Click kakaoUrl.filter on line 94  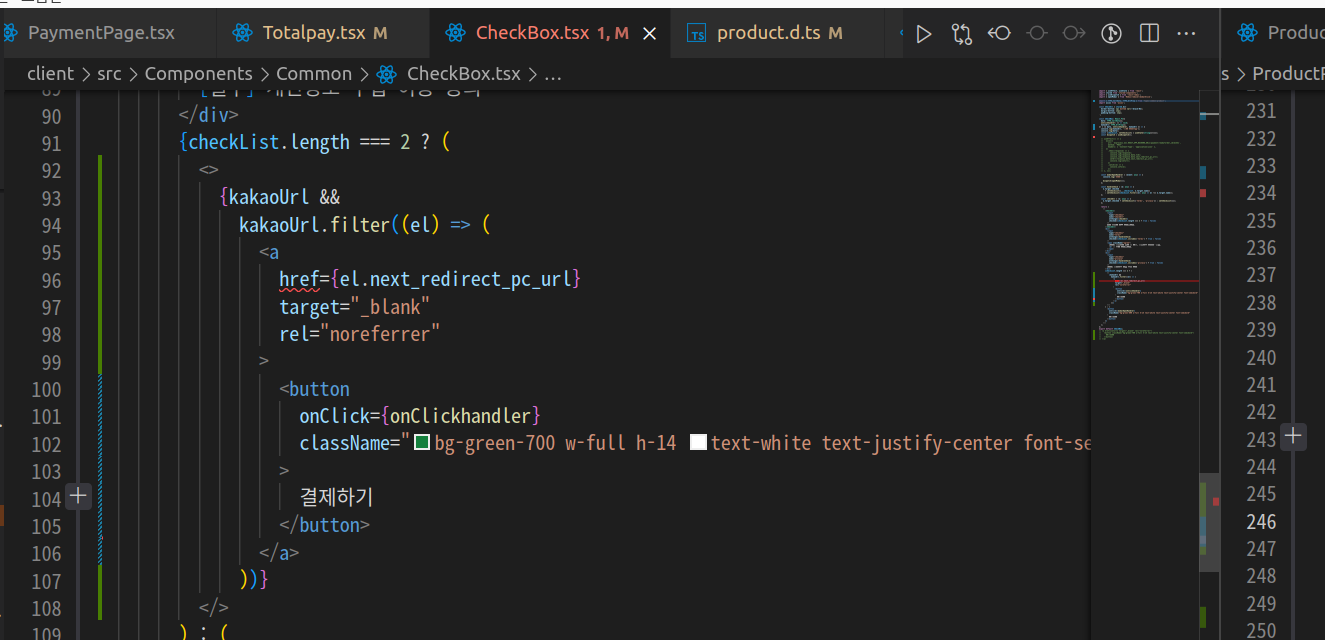click(314, 225)
